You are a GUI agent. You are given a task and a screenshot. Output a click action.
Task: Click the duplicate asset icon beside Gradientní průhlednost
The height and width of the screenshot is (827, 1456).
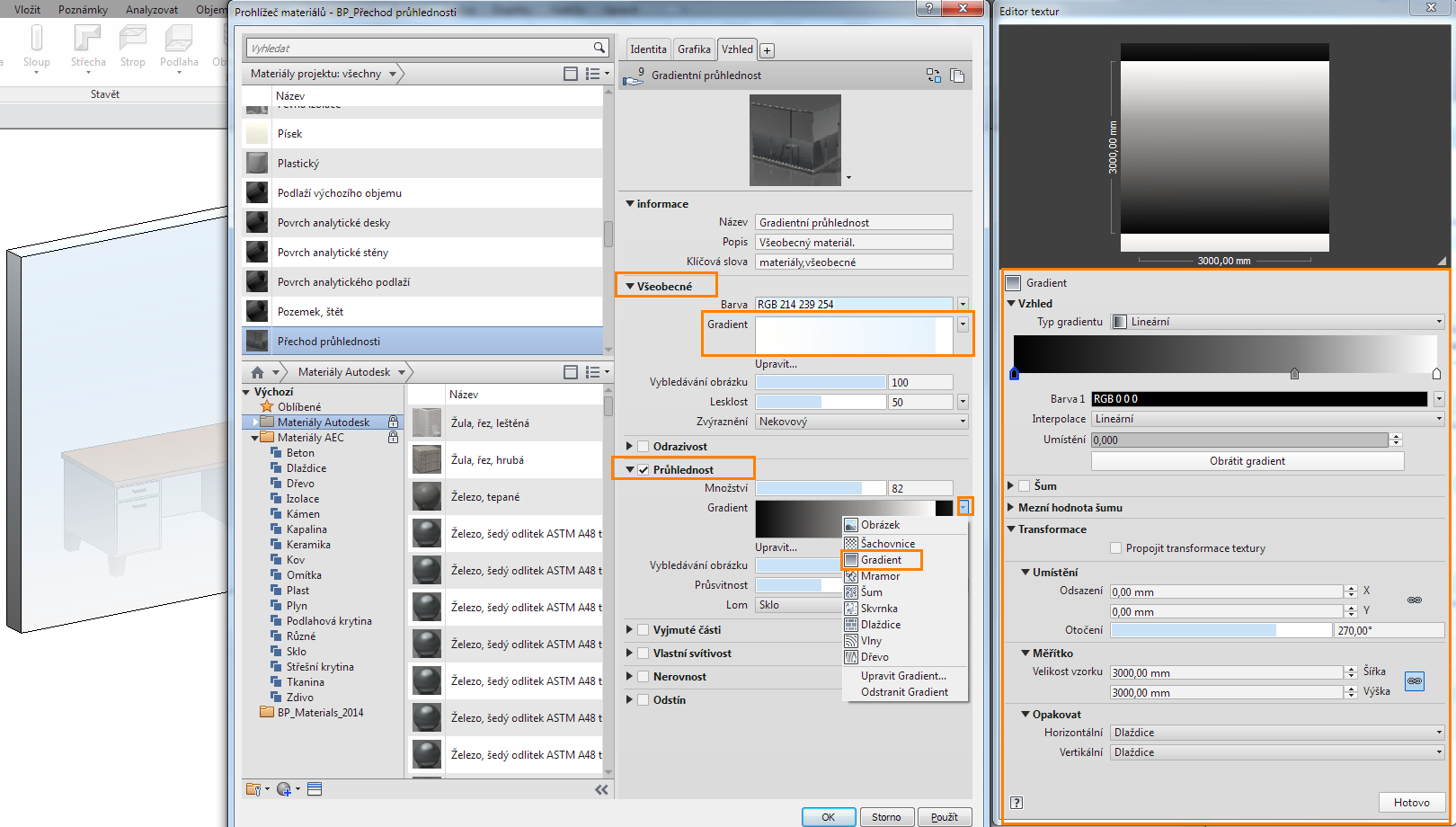[957, 76]
